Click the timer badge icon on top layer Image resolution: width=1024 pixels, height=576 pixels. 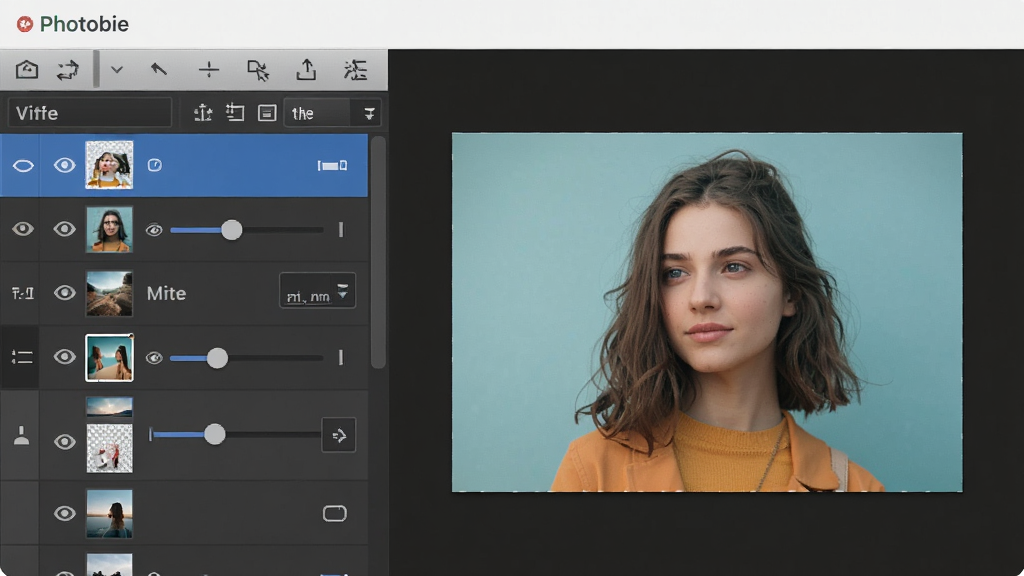[x=154, y=165]
